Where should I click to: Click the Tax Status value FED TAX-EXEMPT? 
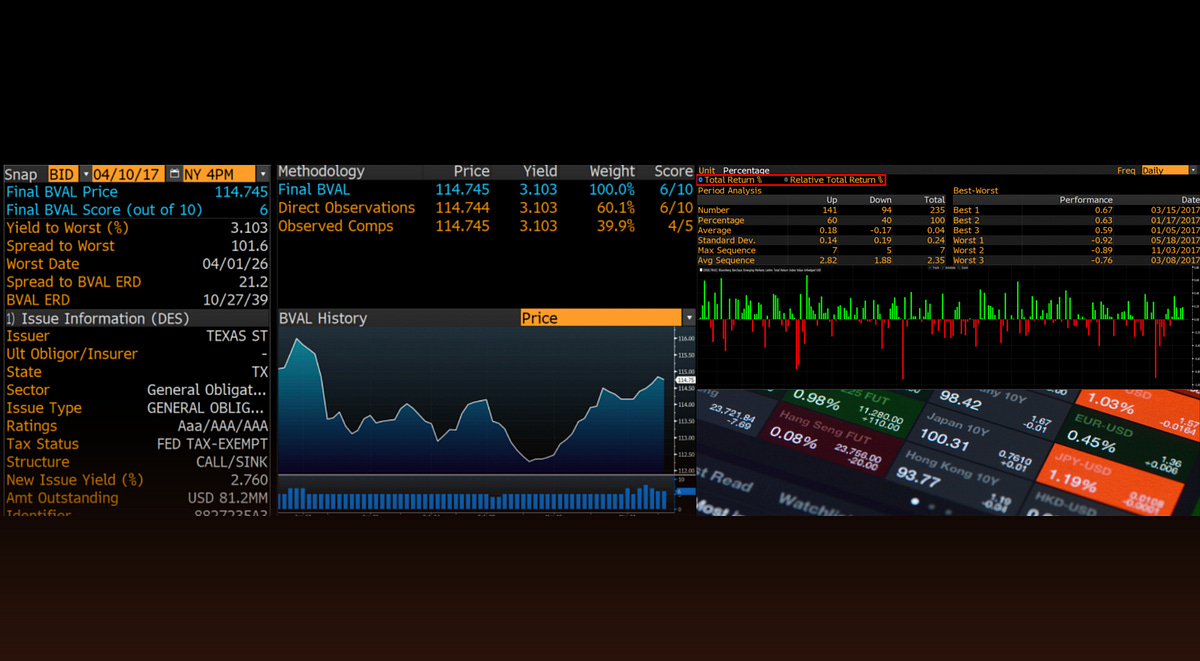click(x=213, y=444)
